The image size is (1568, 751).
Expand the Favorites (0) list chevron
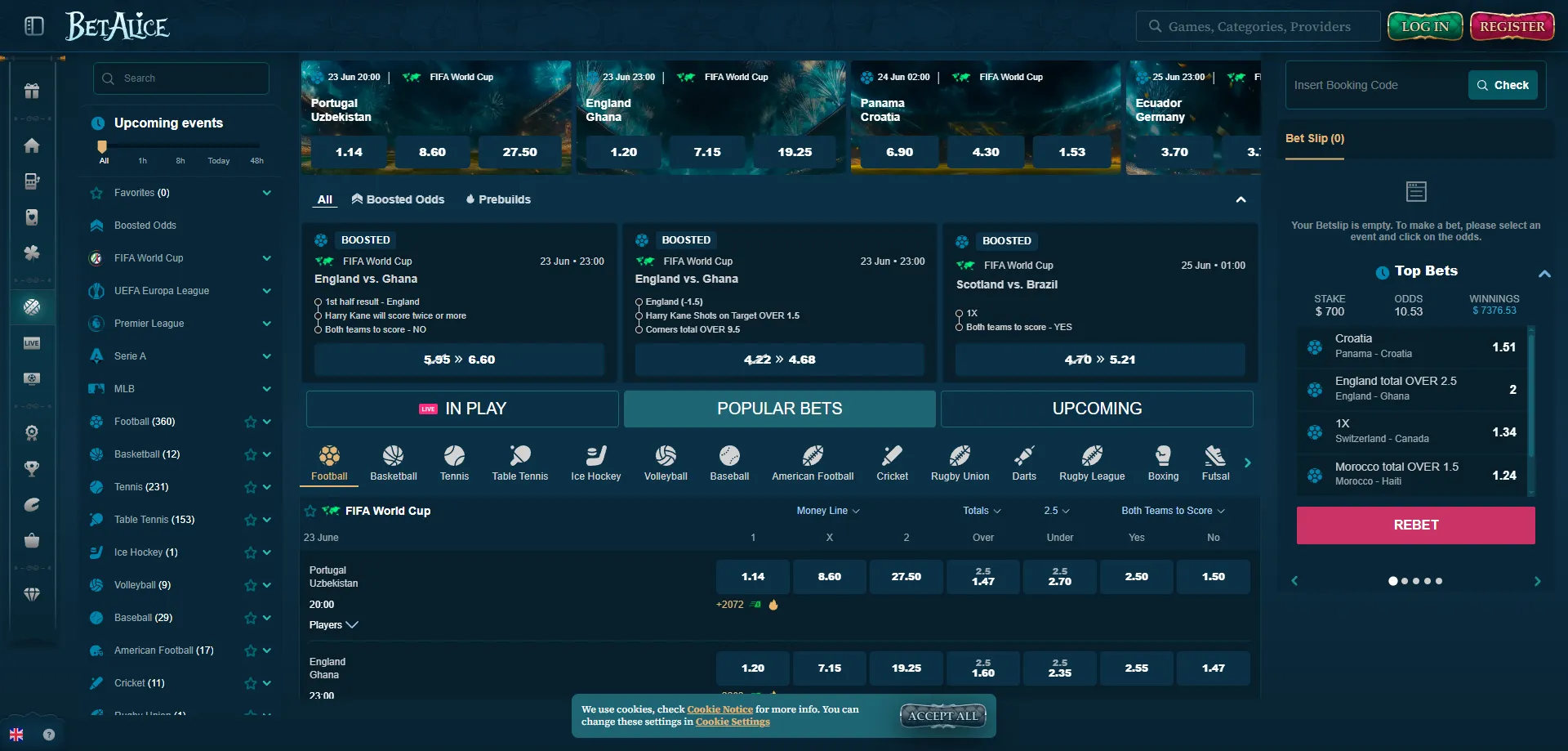click(266, 193)
